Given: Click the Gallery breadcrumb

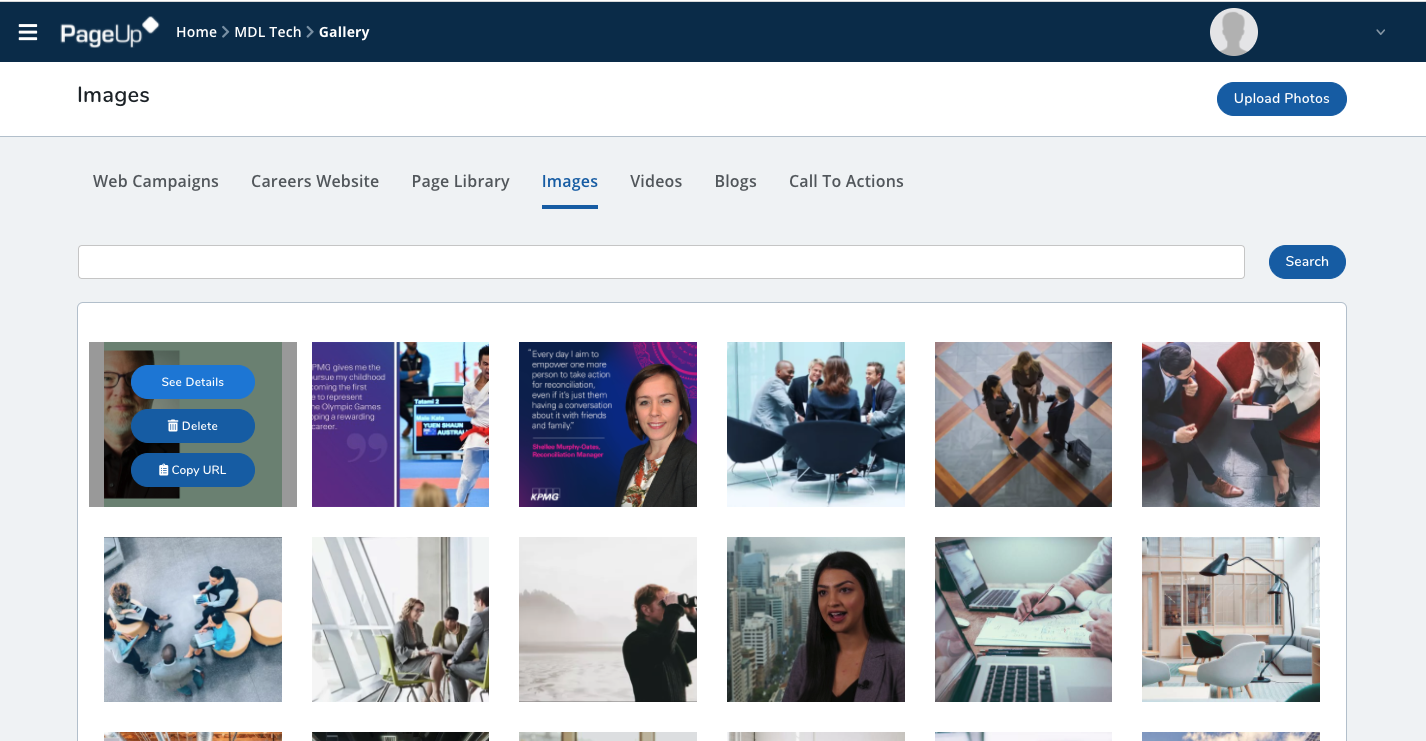Looking at the screenshot, I should click(344, 32).
